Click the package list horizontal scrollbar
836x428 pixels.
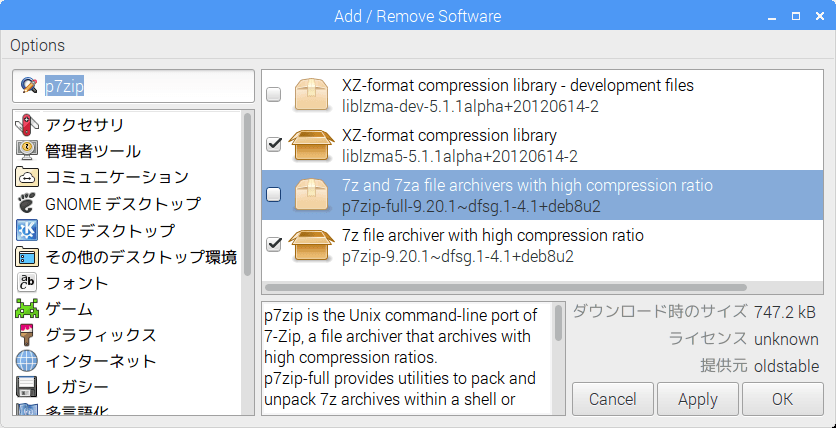tap(505, 287)
